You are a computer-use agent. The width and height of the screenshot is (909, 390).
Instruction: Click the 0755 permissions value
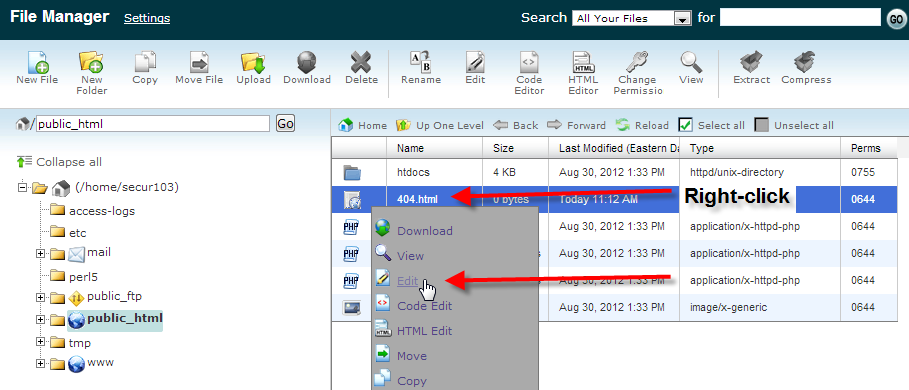863,172
